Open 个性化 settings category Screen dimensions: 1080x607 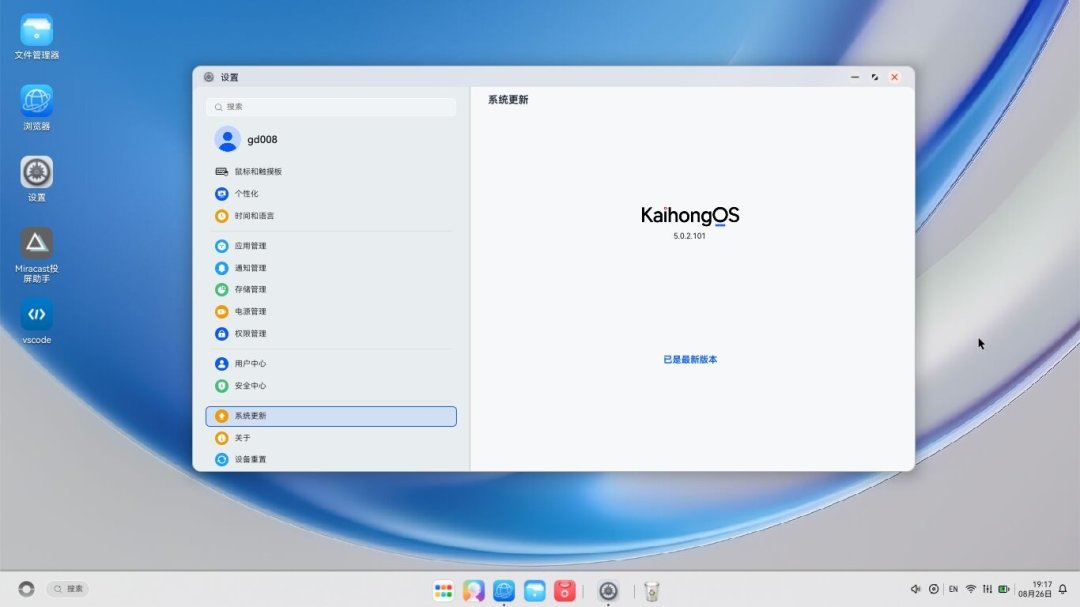(x=331, y=194)
